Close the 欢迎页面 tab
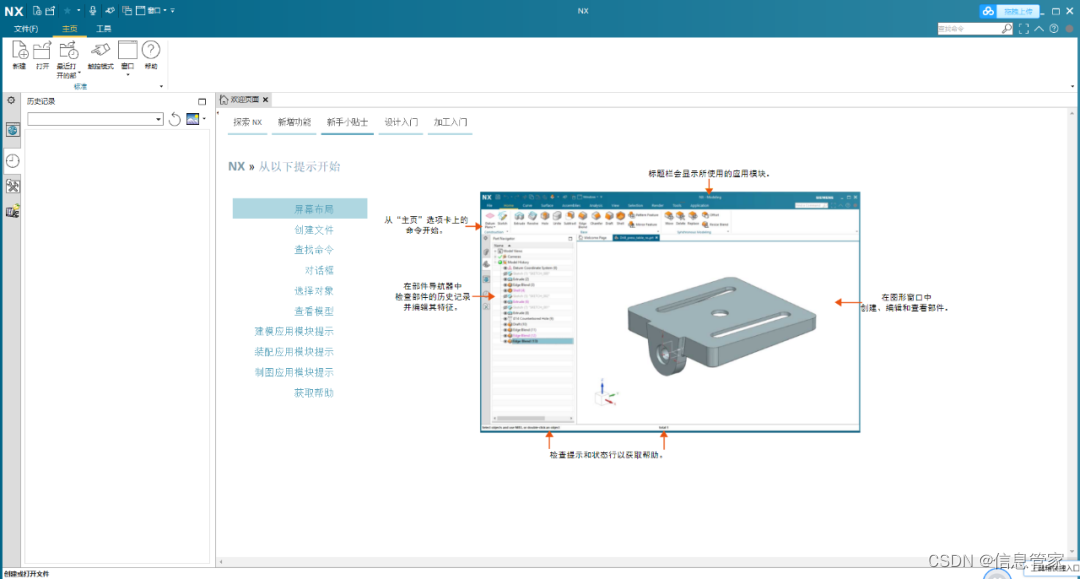The width and height of the screenshot is (1080, 579). point(265,100)
